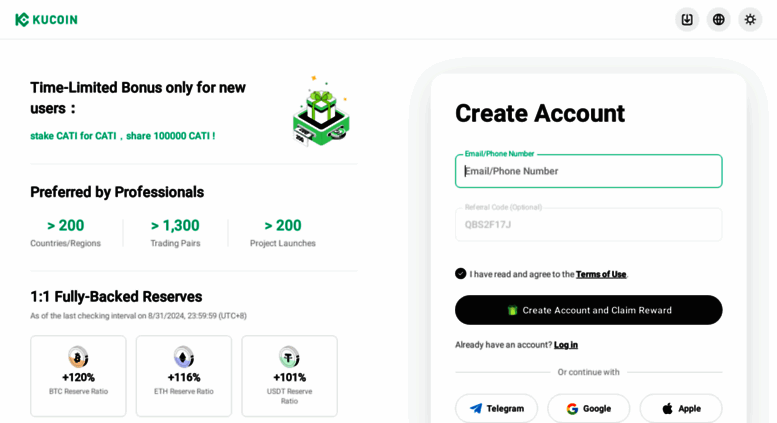This screenshot has height=423, width=777.
Task: Uncheck the Terms of Use agreement checkbox
Action: point(460,273)
